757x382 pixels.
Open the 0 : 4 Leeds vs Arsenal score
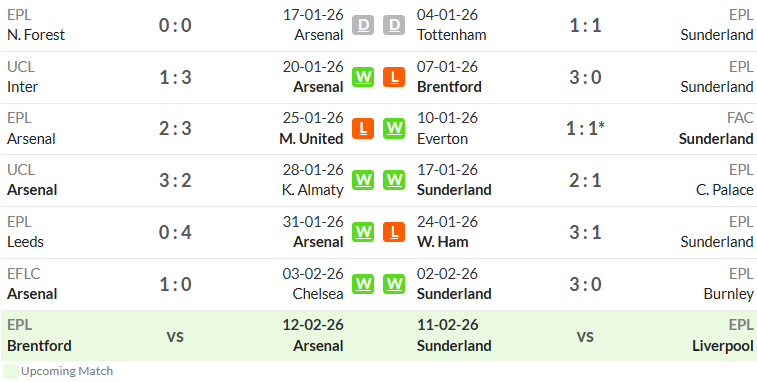click(x=175, y=233)
